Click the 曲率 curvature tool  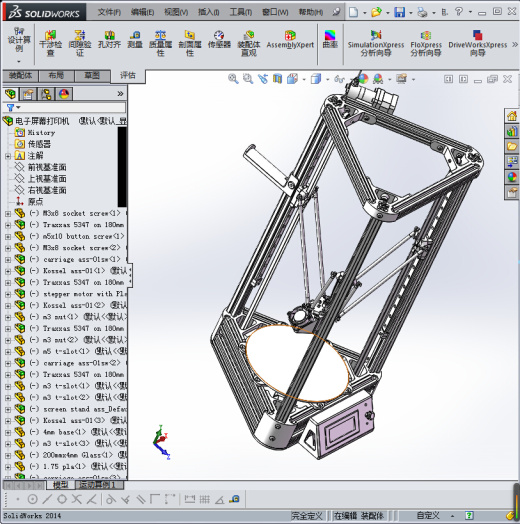tap(330, 40)
